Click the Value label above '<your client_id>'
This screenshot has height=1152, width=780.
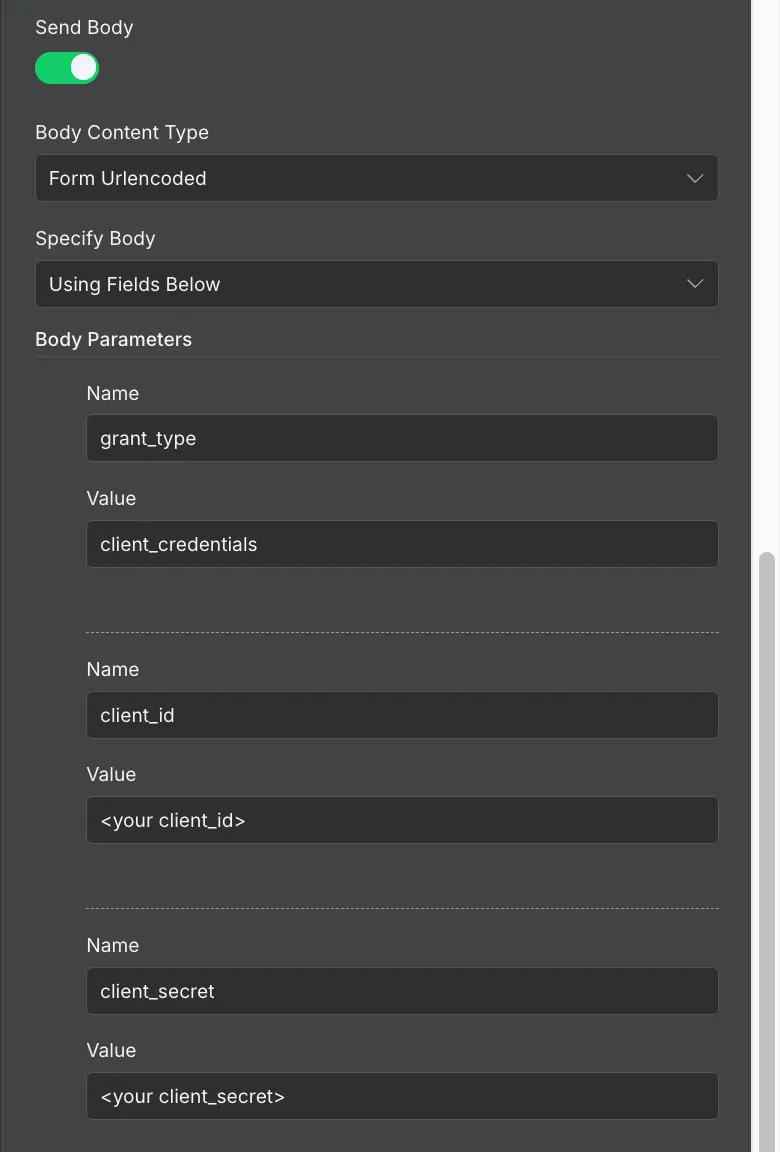[x=111, y=774]
